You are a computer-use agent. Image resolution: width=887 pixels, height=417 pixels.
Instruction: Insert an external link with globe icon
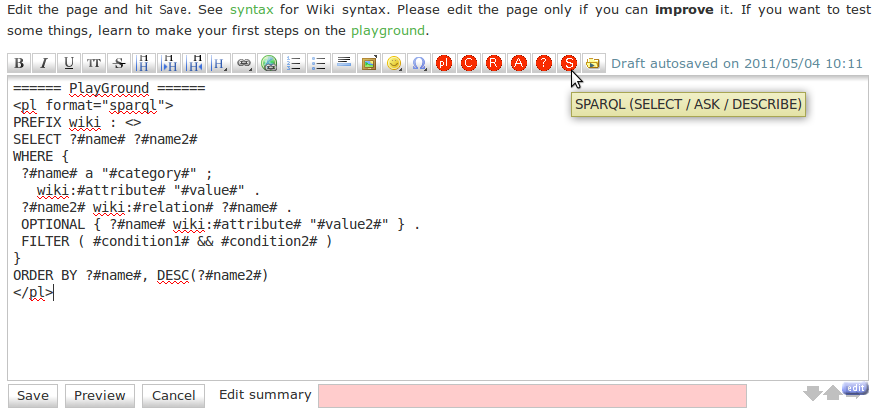[269, 63]
